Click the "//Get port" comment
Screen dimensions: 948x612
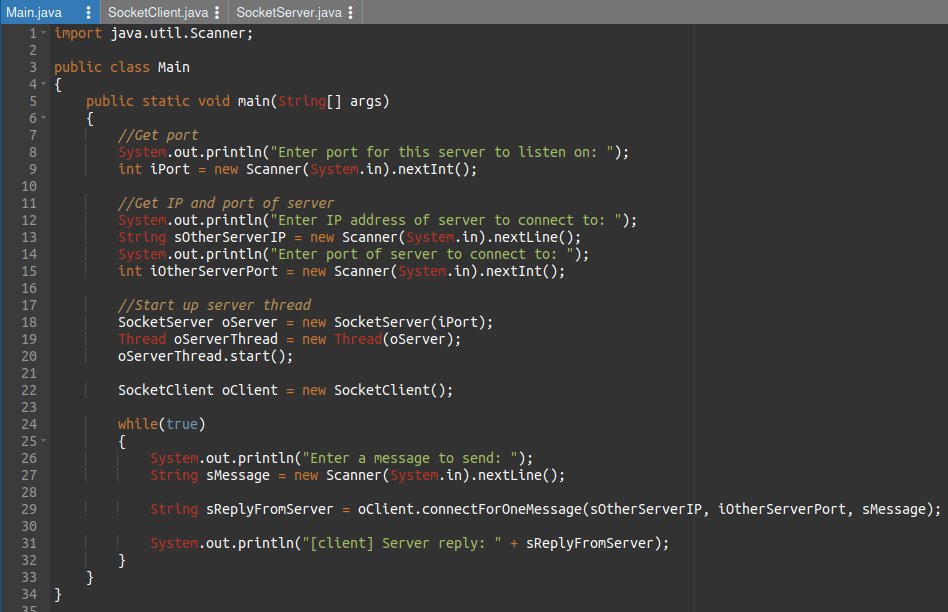pyautogui.click(x=158, y=135)
